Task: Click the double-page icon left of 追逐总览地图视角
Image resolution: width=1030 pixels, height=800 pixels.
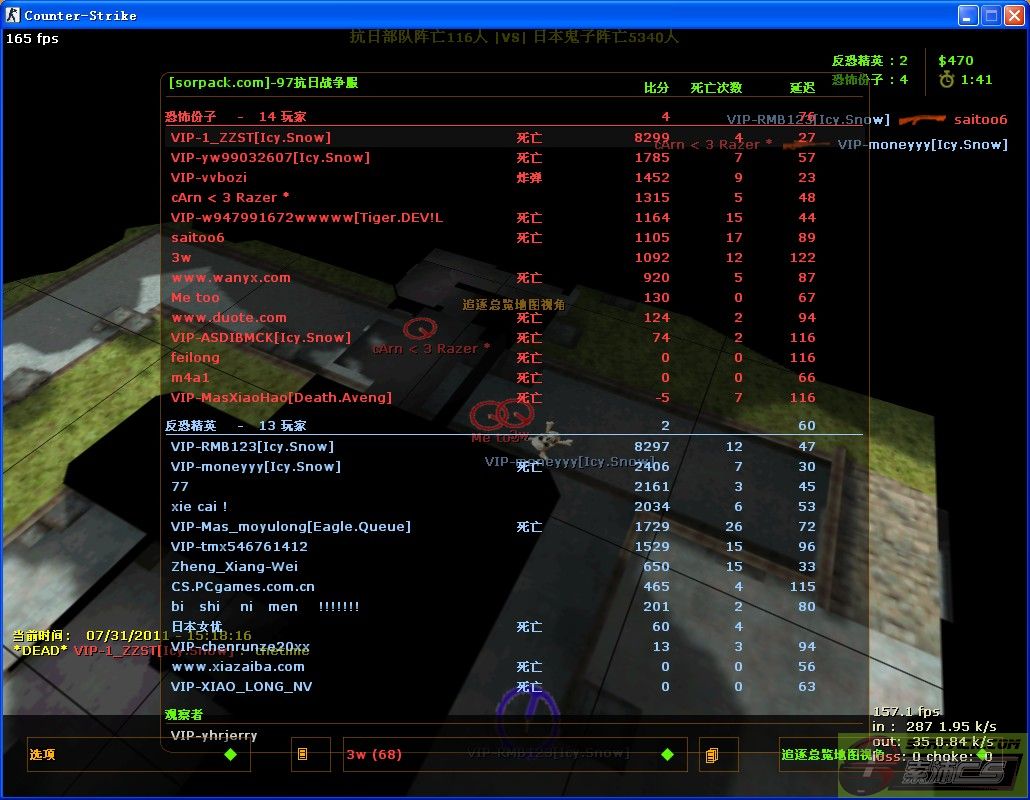Action: pos(711,755)
